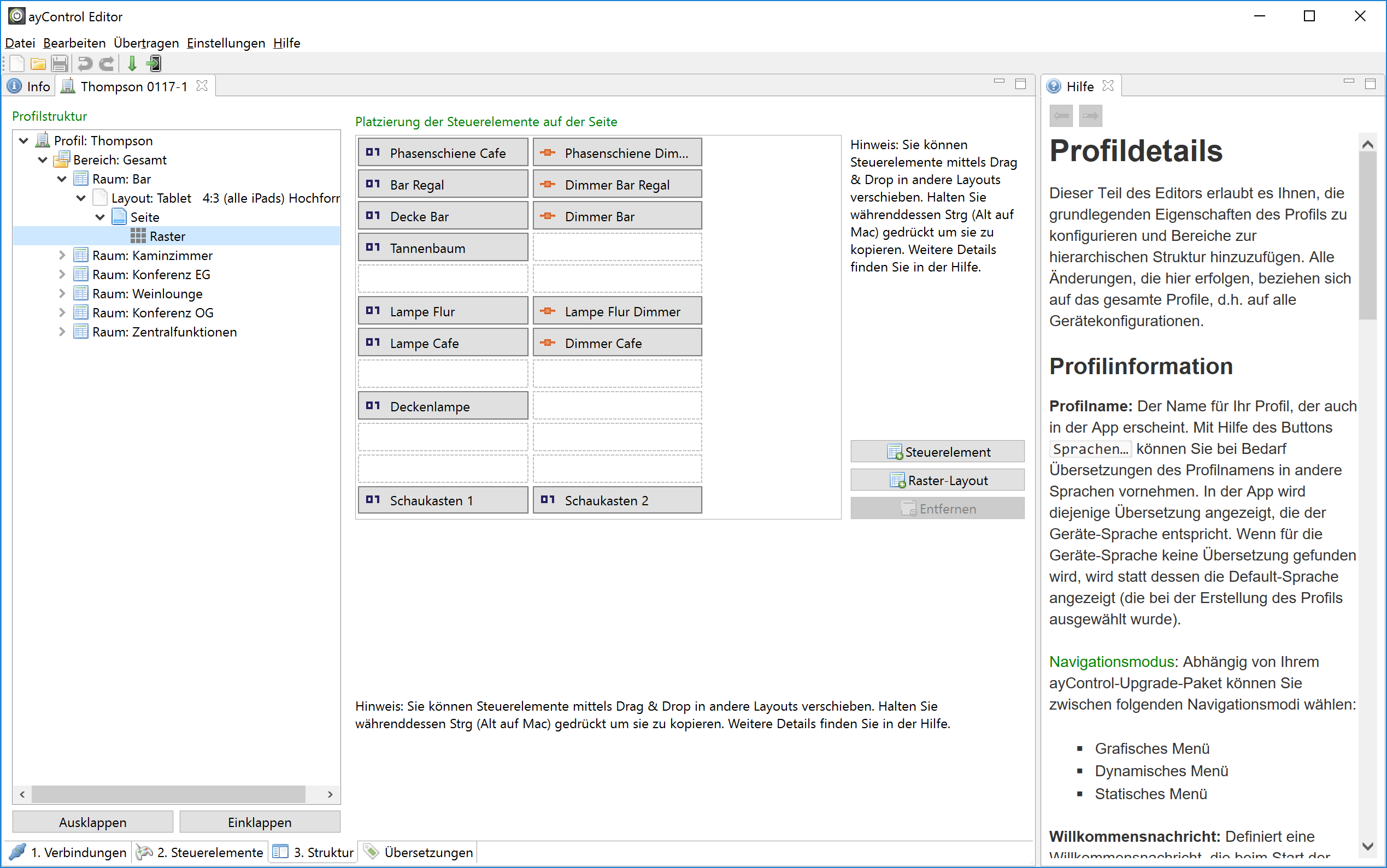Switch to the Übersetzungen tab
Screen dimensions: 1387x868
click(x=418, y=852)
